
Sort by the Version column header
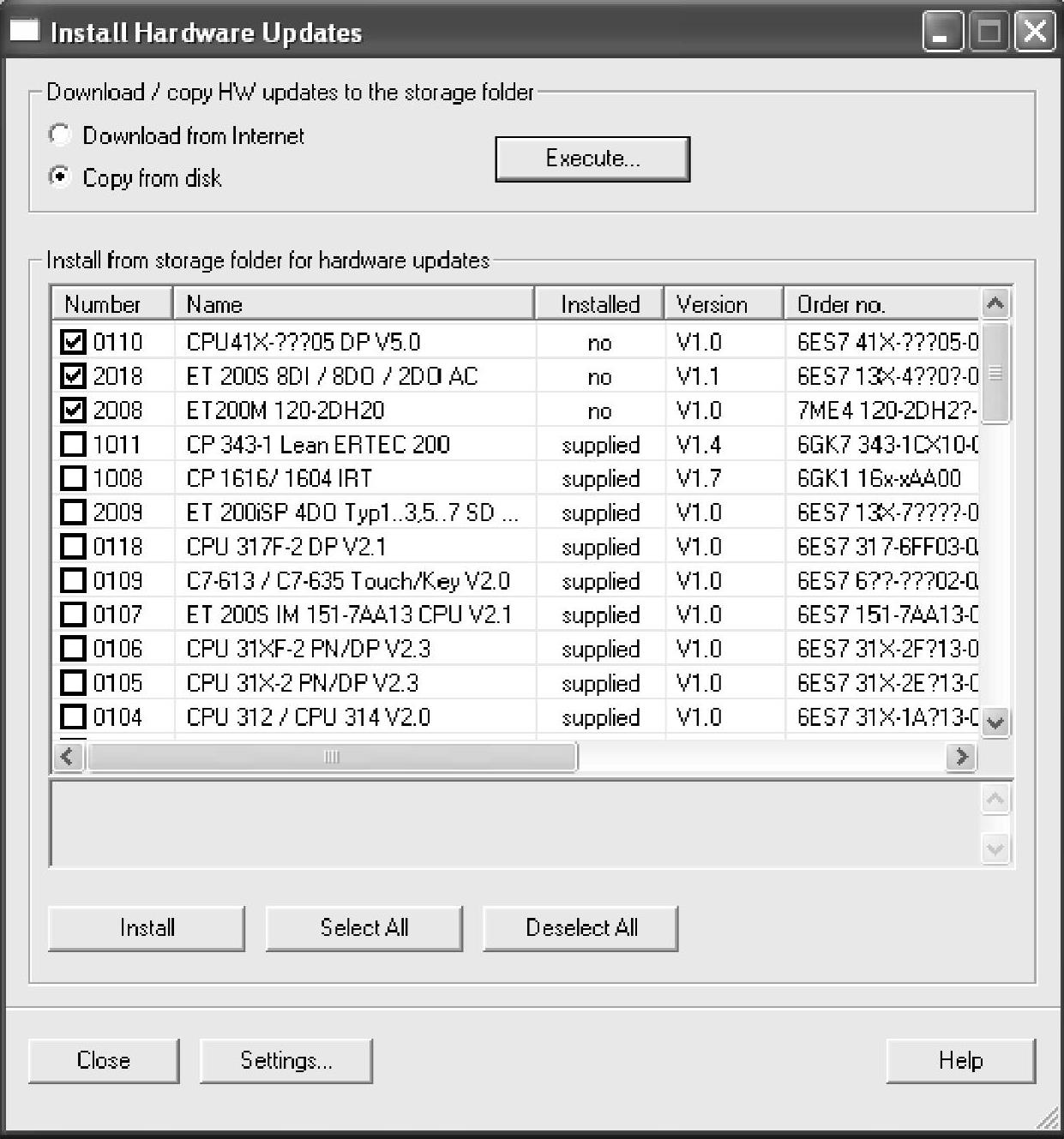pyautogui.click(x=724, y=304)
